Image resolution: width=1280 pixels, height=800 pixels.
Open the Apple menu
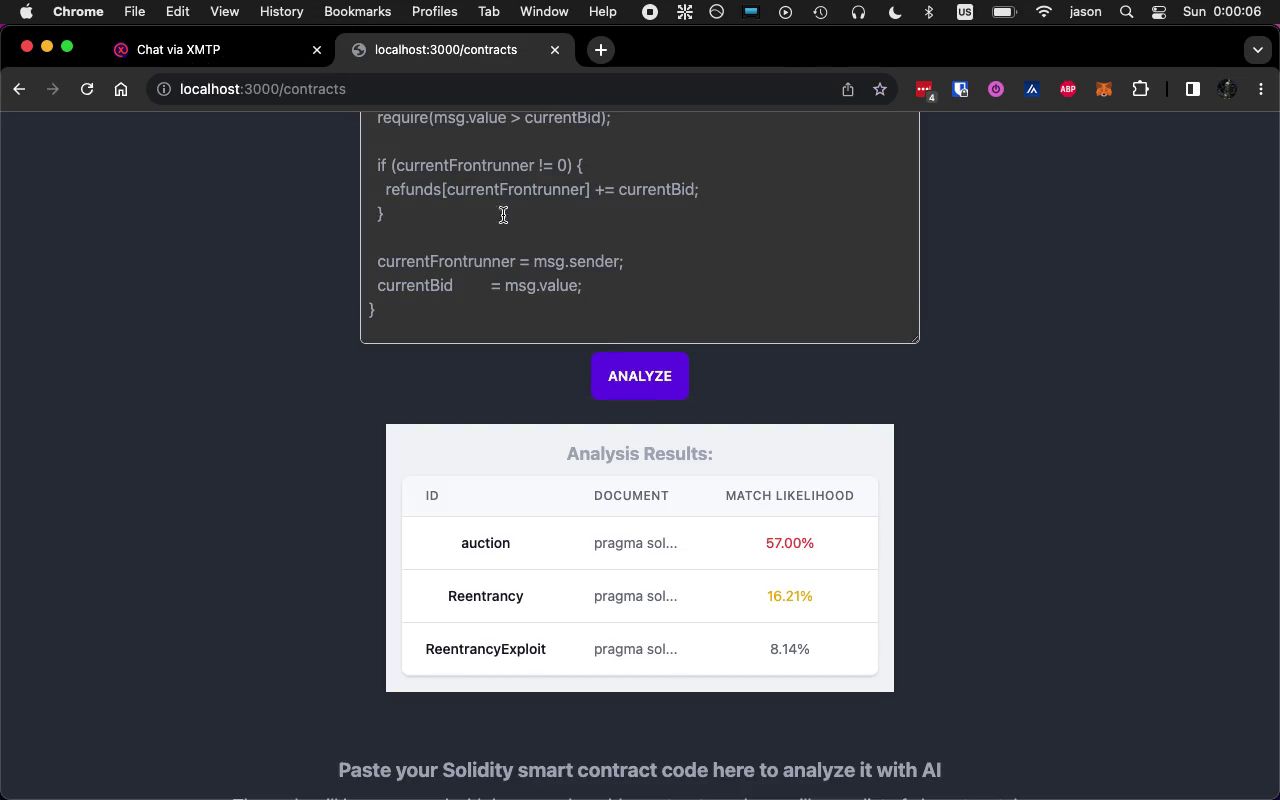coord(27,12)
